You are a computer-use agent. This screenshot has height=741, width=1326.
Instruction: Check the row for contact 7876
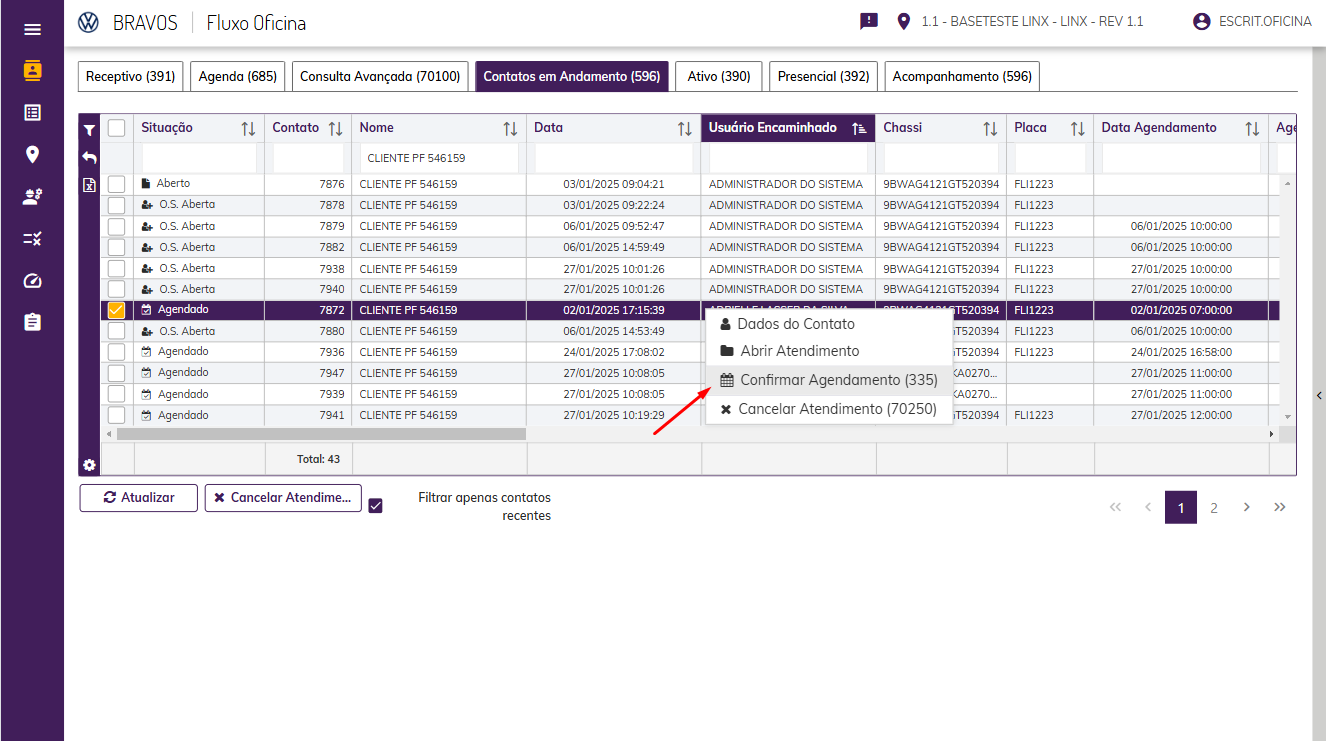point(117,184)
